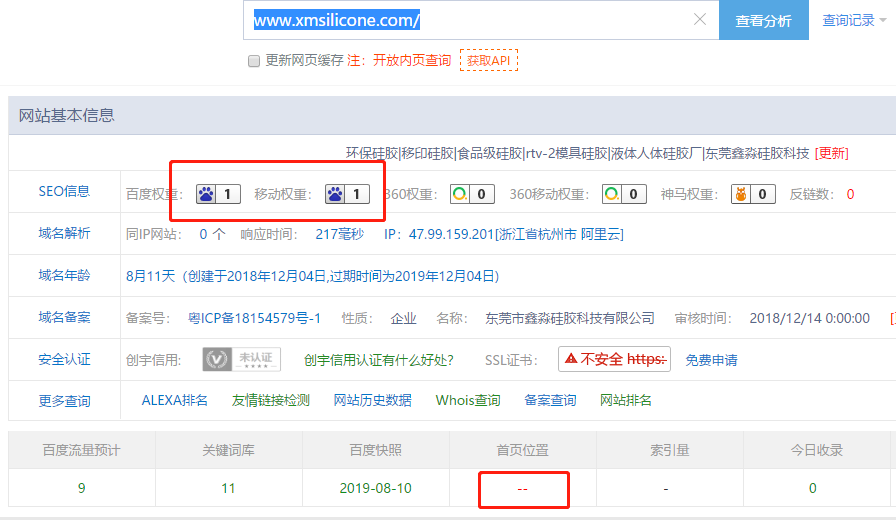The height and width of the screenshot is (520, 896).
Task: Click the 百度快照 column header
Action: coord(375,450)
